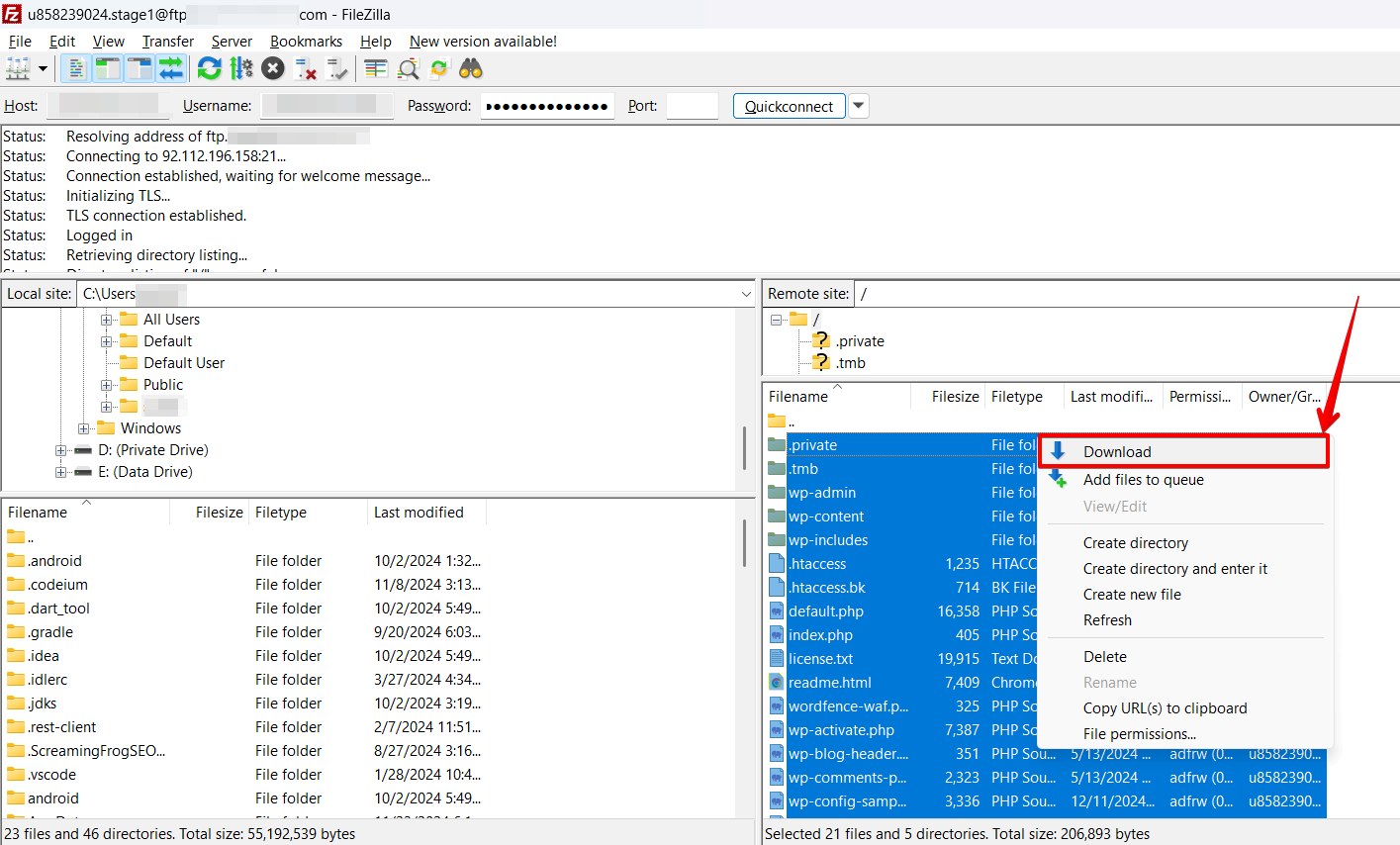Open Local site path dropdown

coord(746,294)
